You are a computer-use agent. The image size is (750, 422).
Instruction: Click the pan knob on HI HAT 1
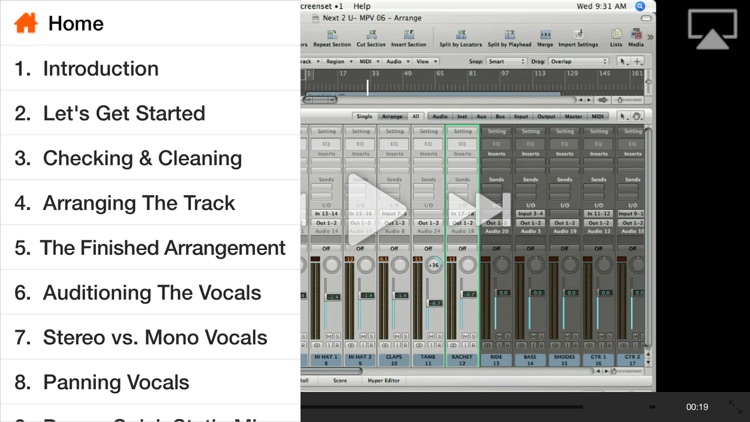point(331,265)
